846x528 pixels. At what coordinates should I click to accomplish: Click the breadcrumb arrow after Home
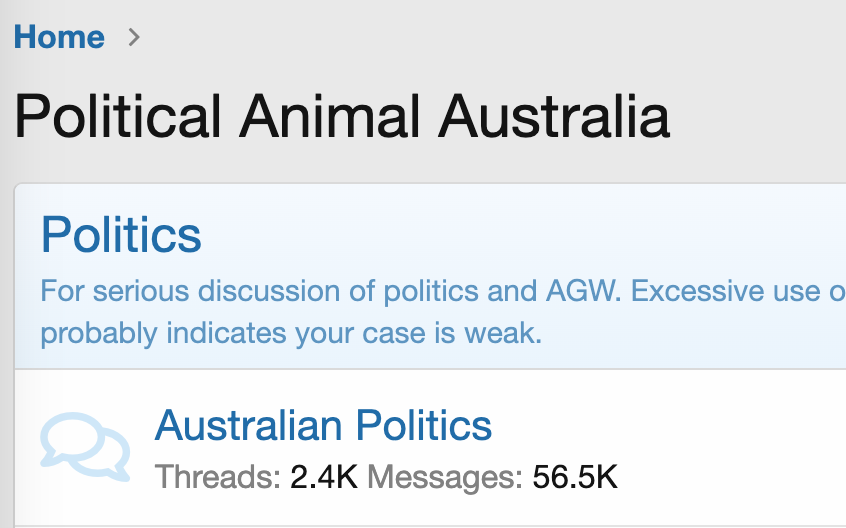tap(134, 38)
